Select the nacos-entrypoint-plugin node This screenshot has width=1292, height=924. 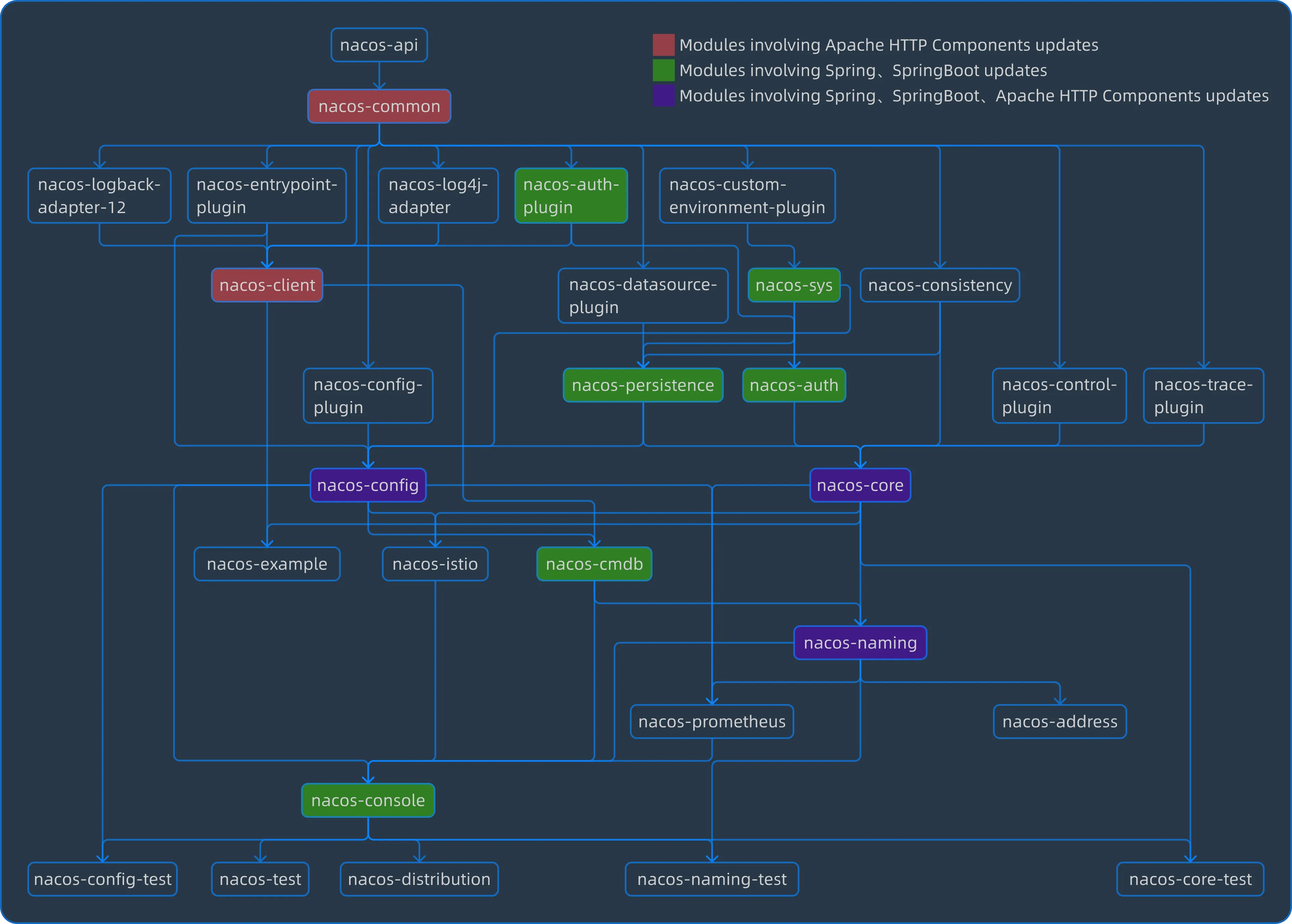point(267,196)
